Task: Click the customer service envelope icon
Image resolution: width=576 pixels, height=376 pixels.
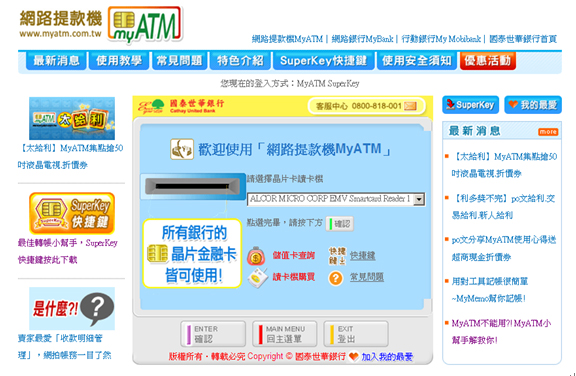Action: [x=410, y=106]
